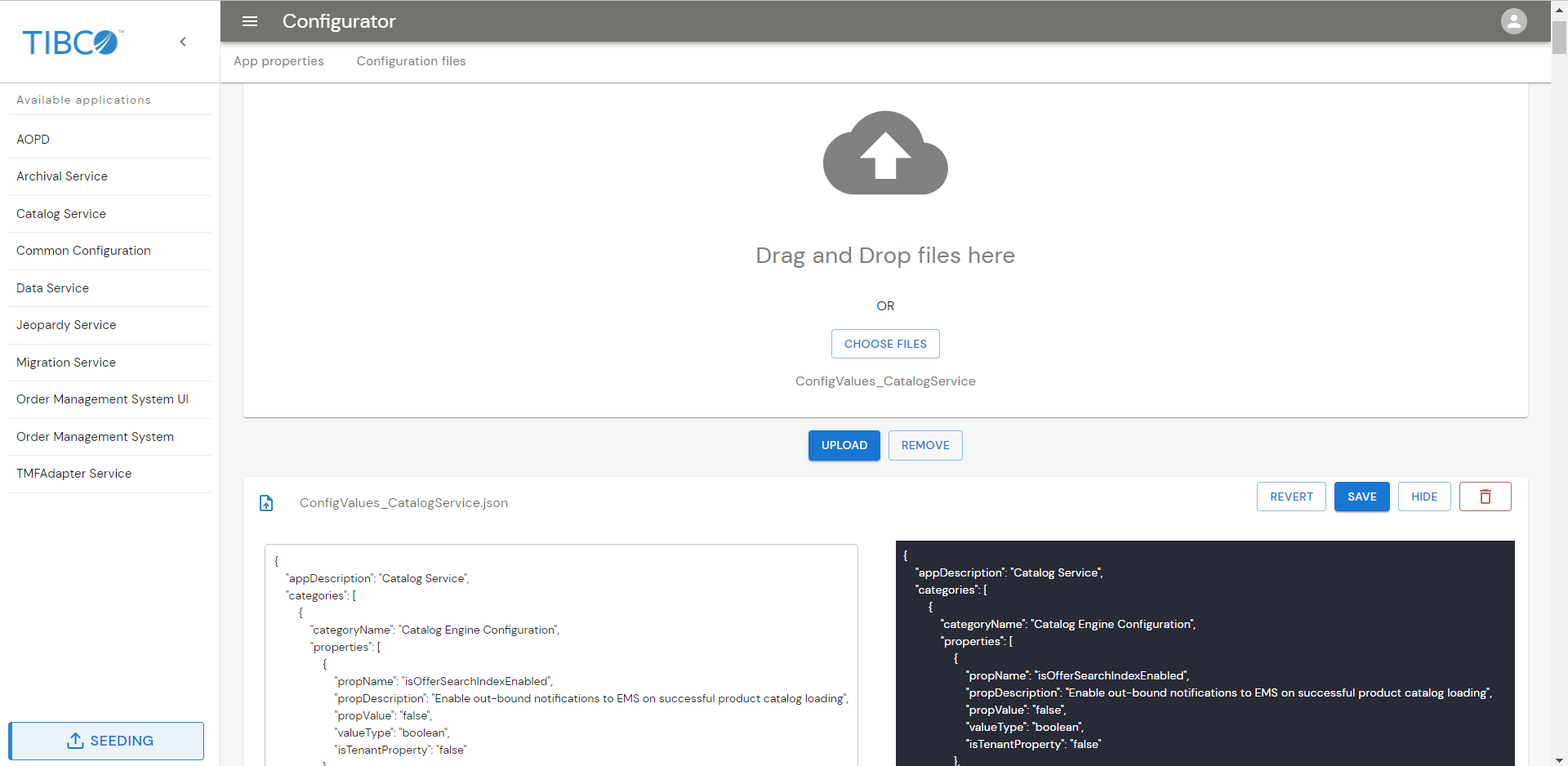The width and height of the screenshot is (1568, 766).
Task: Open Catalog Service in the sidebar
Action: click(x=109, y=214)
